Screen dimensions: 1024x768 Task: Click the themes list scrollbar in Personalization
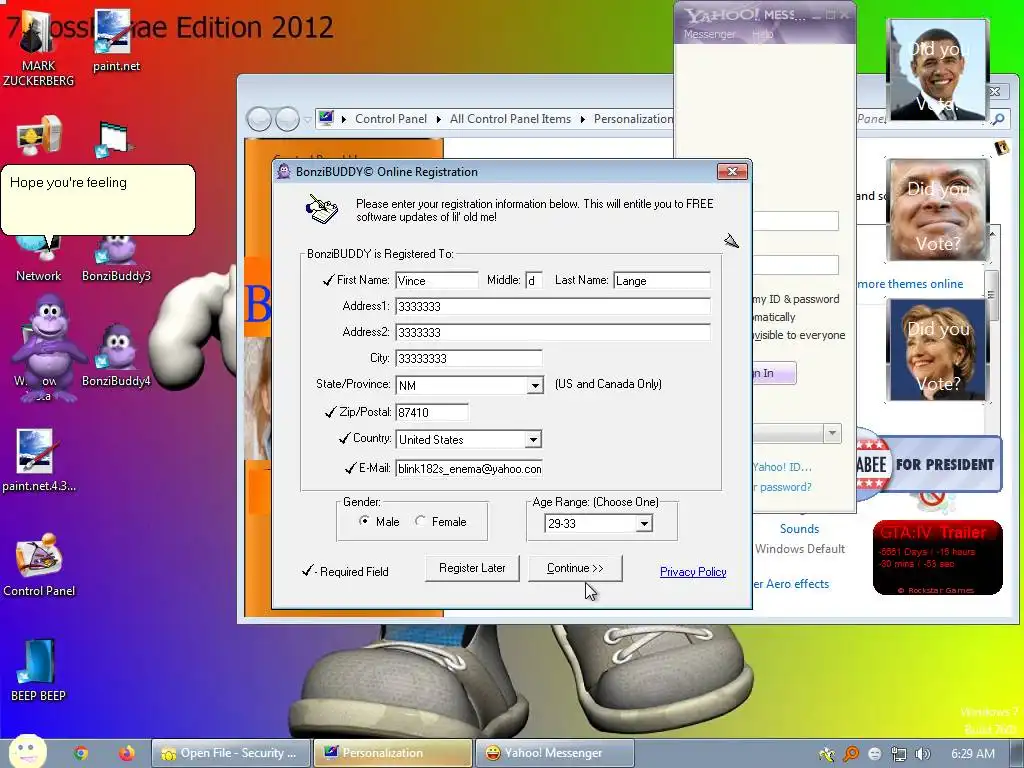coord(992,294)
